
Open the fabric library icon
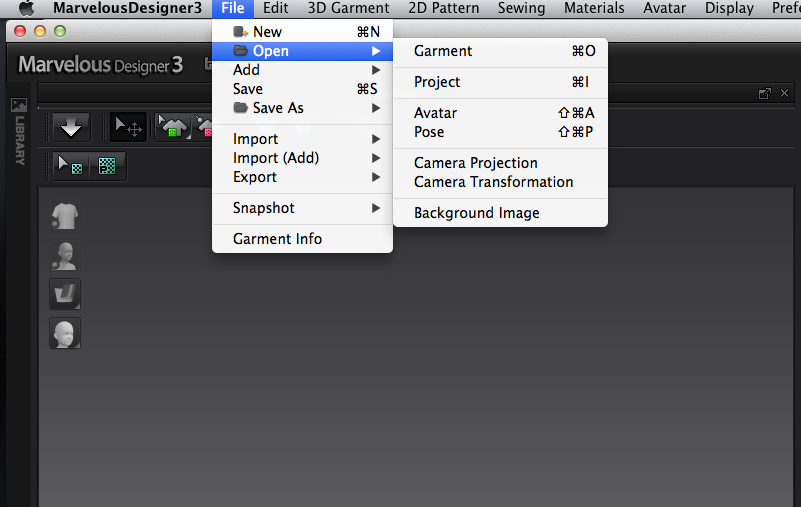(x=65, y=294)
